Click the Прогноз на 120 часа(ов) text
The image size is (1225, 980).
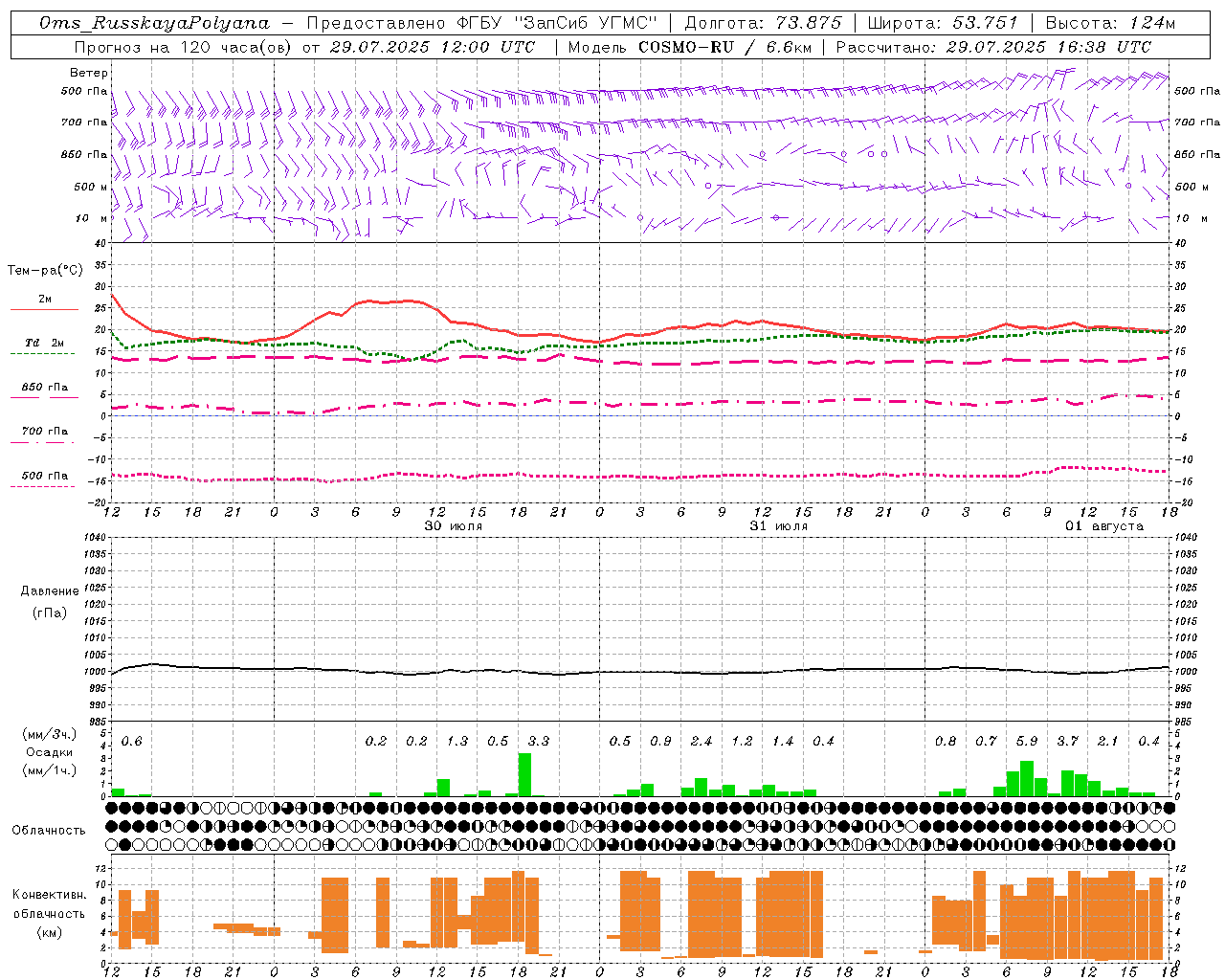(x=183, y=46)
